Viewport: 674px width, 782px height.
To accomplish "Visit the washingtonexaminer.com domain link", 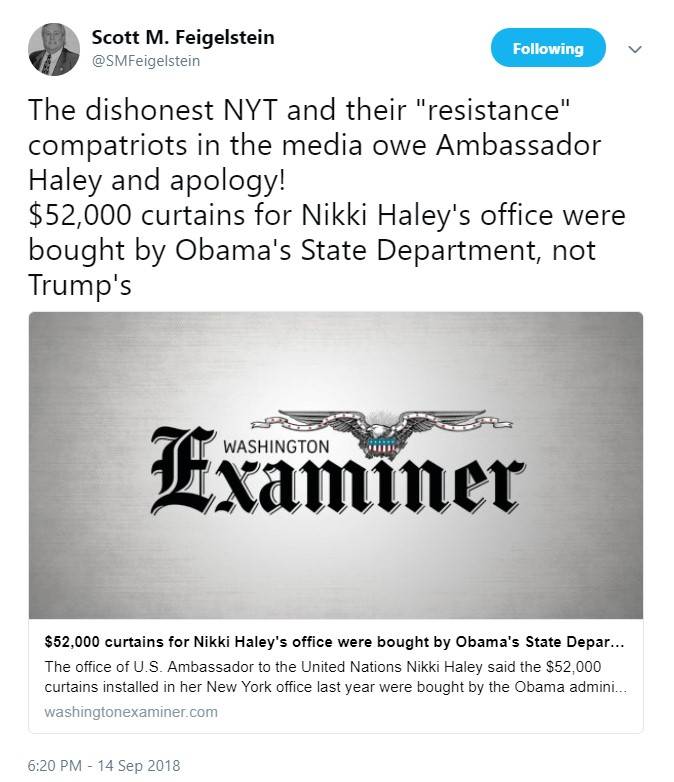I will tap(131, 712).
